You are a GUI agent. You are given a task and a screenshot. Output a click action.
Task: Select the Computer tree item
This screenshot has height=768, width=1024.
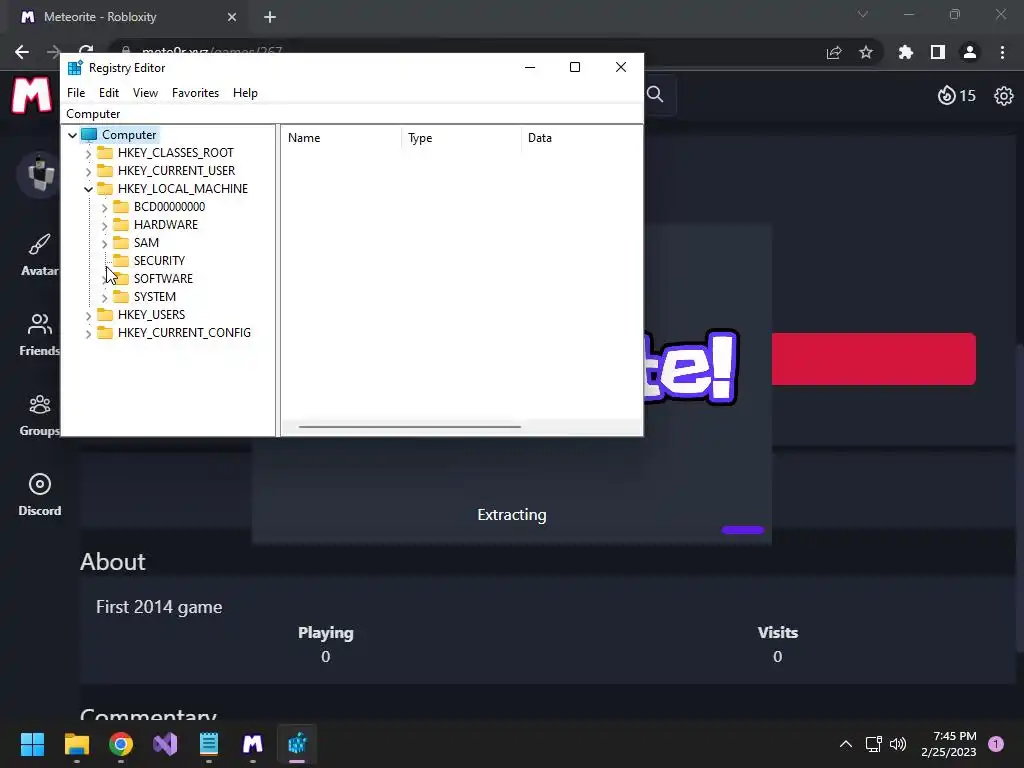129,135
